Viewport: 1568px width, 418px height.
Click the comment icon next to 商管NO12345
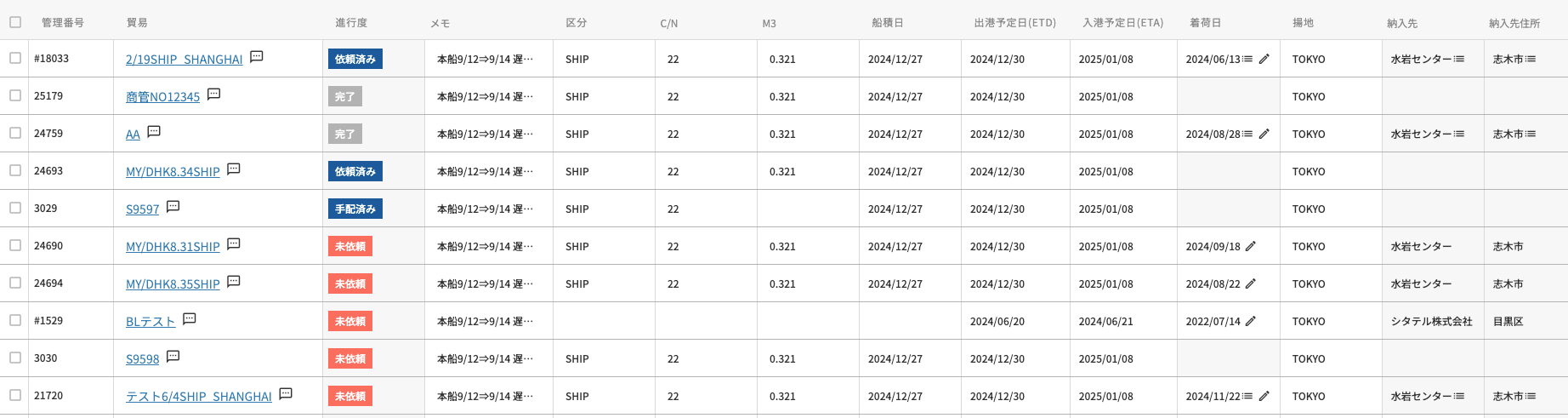[213, 94]
